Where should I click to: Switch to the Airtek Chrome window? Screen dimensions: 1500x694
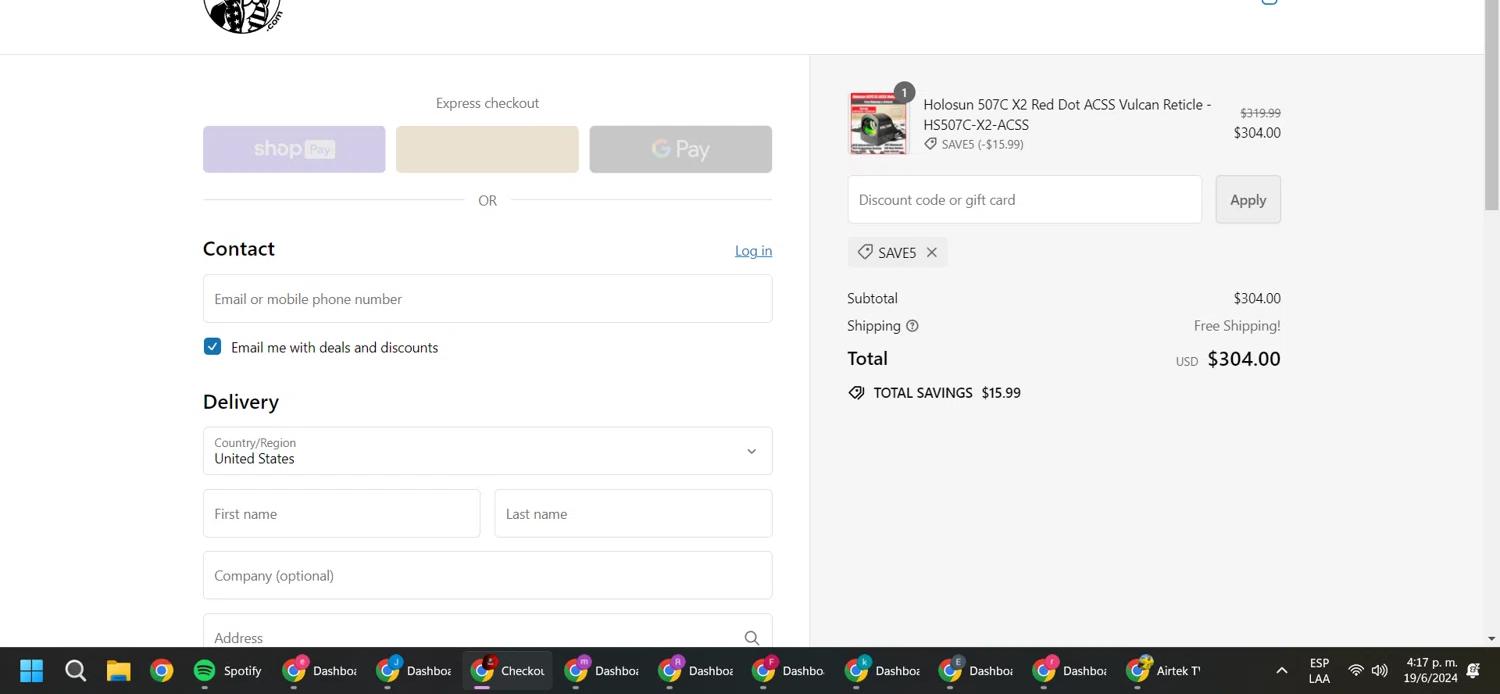pyautogui.click(x=1164, y=670)
